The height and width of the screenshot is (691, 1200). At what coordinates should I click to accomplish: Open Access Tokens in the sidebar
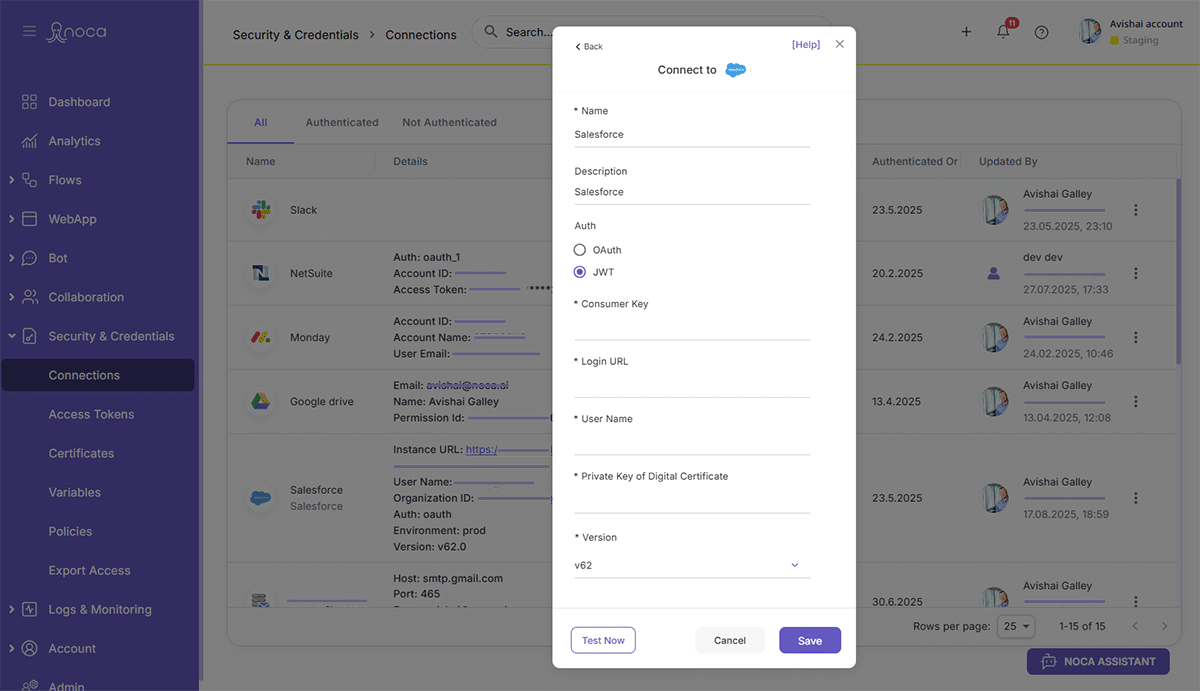tap(91, 414)
